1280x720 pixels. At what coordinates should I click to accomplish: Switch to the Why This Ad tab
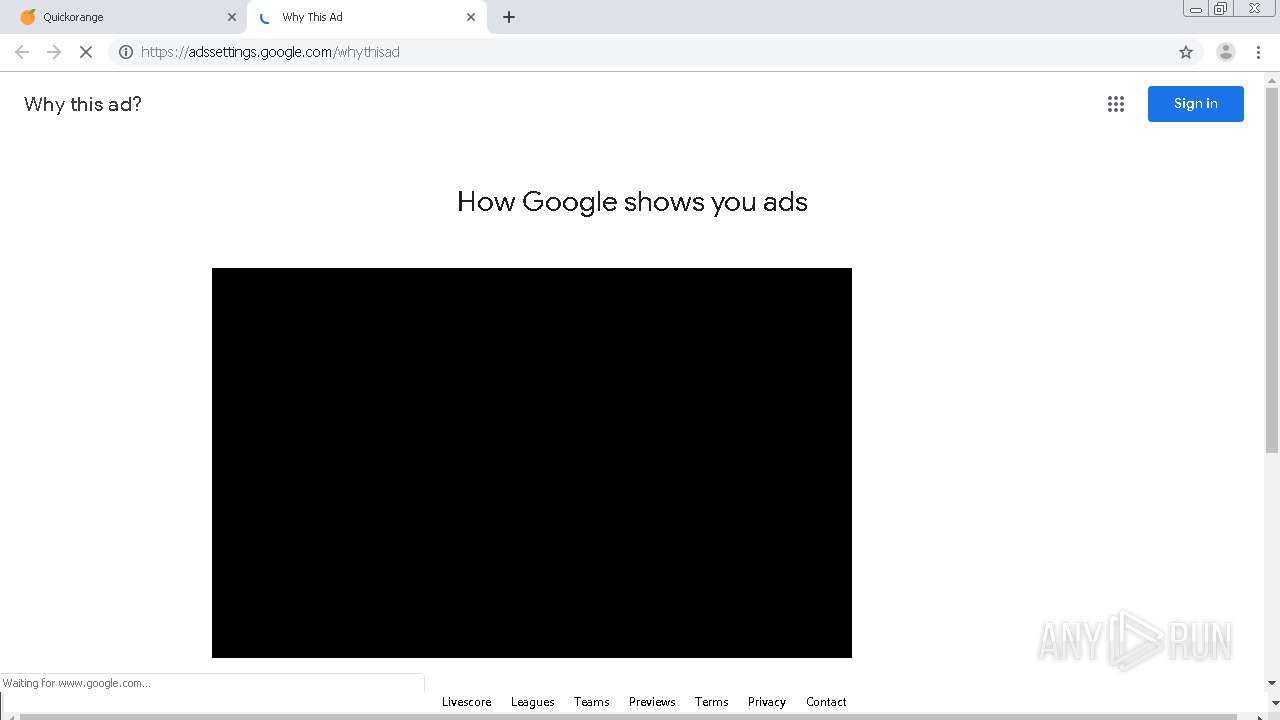(365, 17)
